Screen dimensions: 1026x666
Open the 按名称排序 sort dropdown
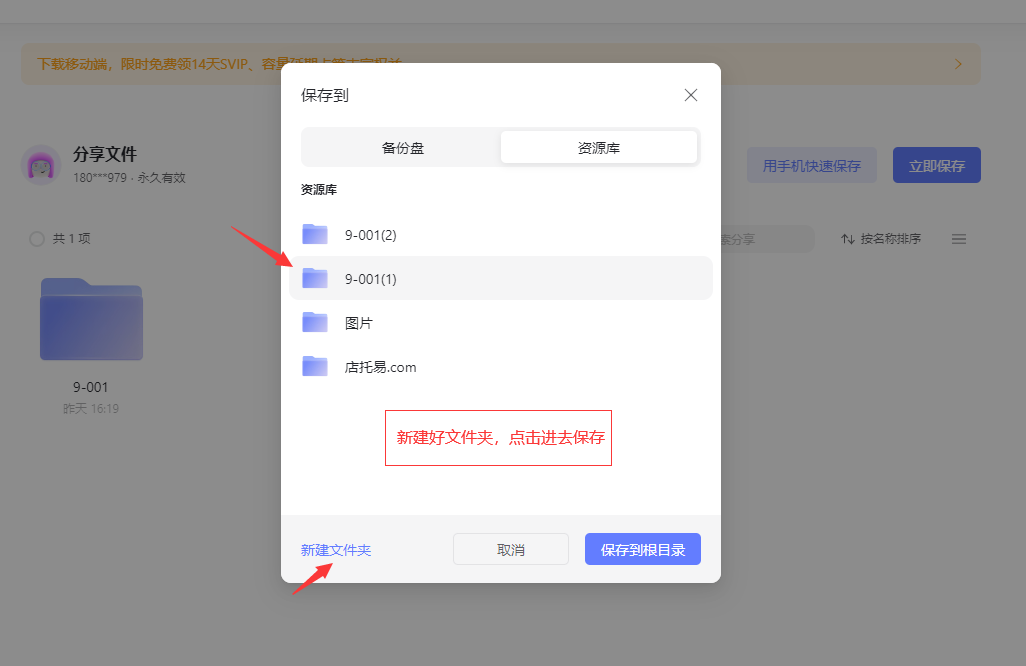click(881, 239)
